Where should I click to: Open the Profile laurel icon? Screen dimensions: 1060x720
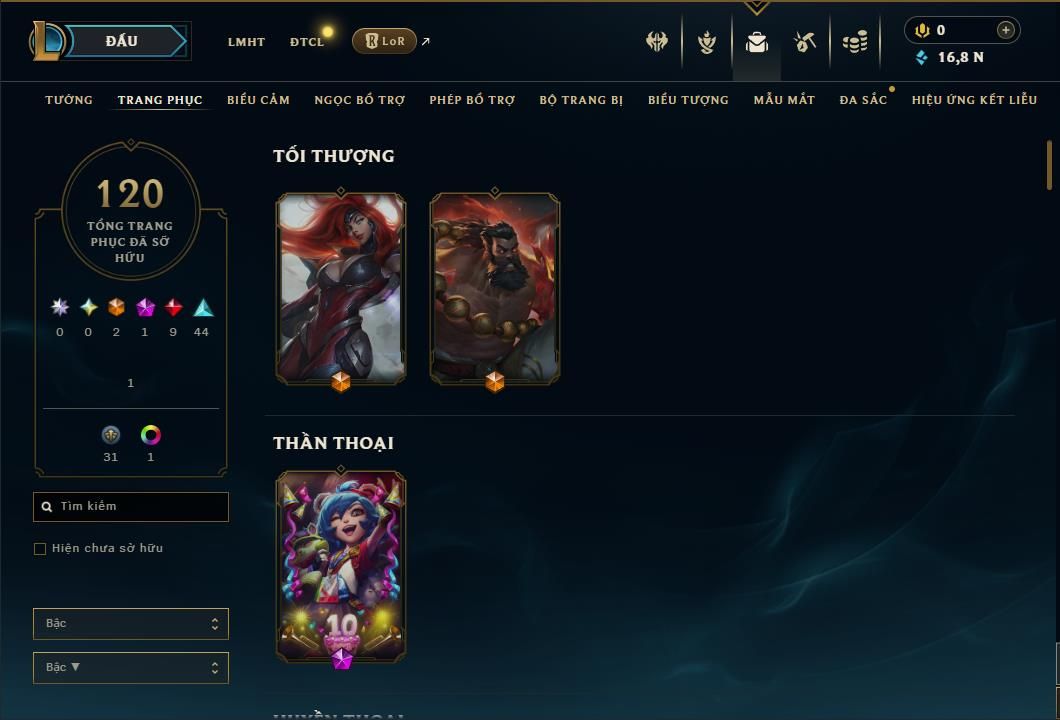pos(706,42)
